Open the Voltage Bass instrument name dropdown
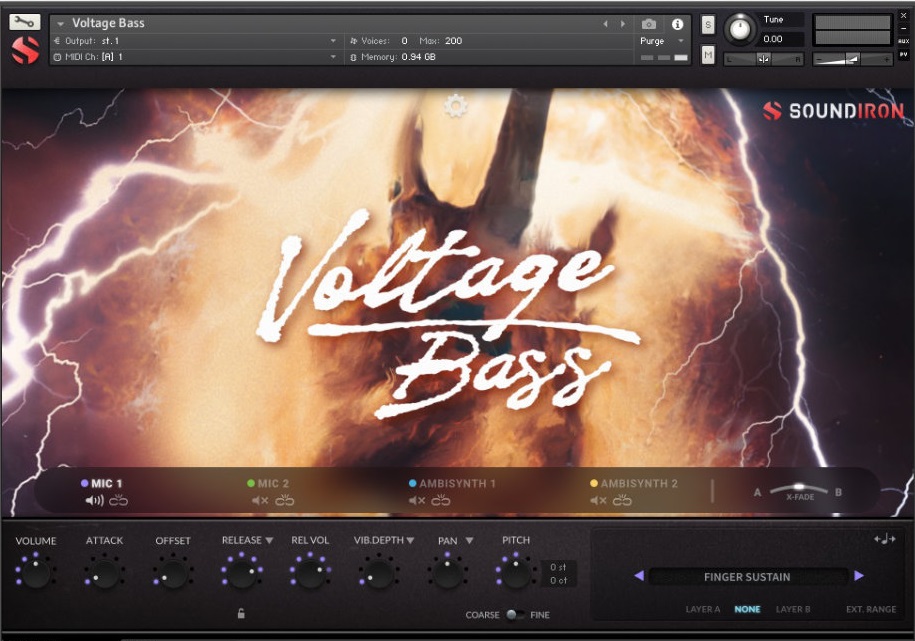The width and height of the screenshot is (915, 641). click(x=60, y=24)
